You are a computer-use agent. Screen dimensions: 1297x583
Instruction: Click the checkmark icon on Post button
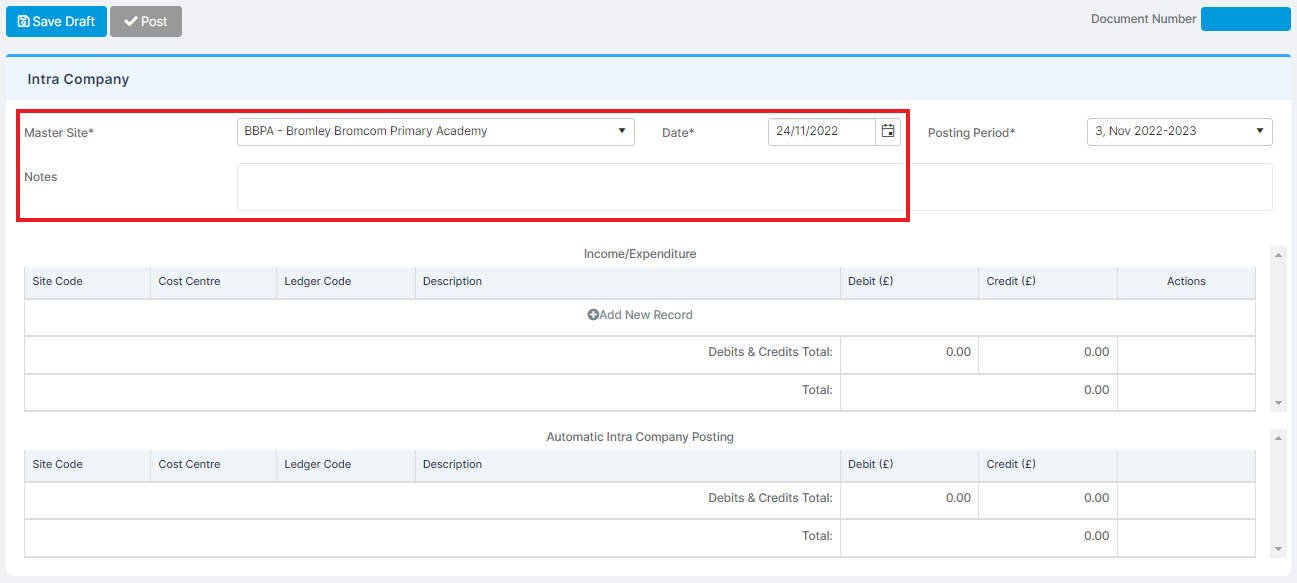(x=130, y=21)
